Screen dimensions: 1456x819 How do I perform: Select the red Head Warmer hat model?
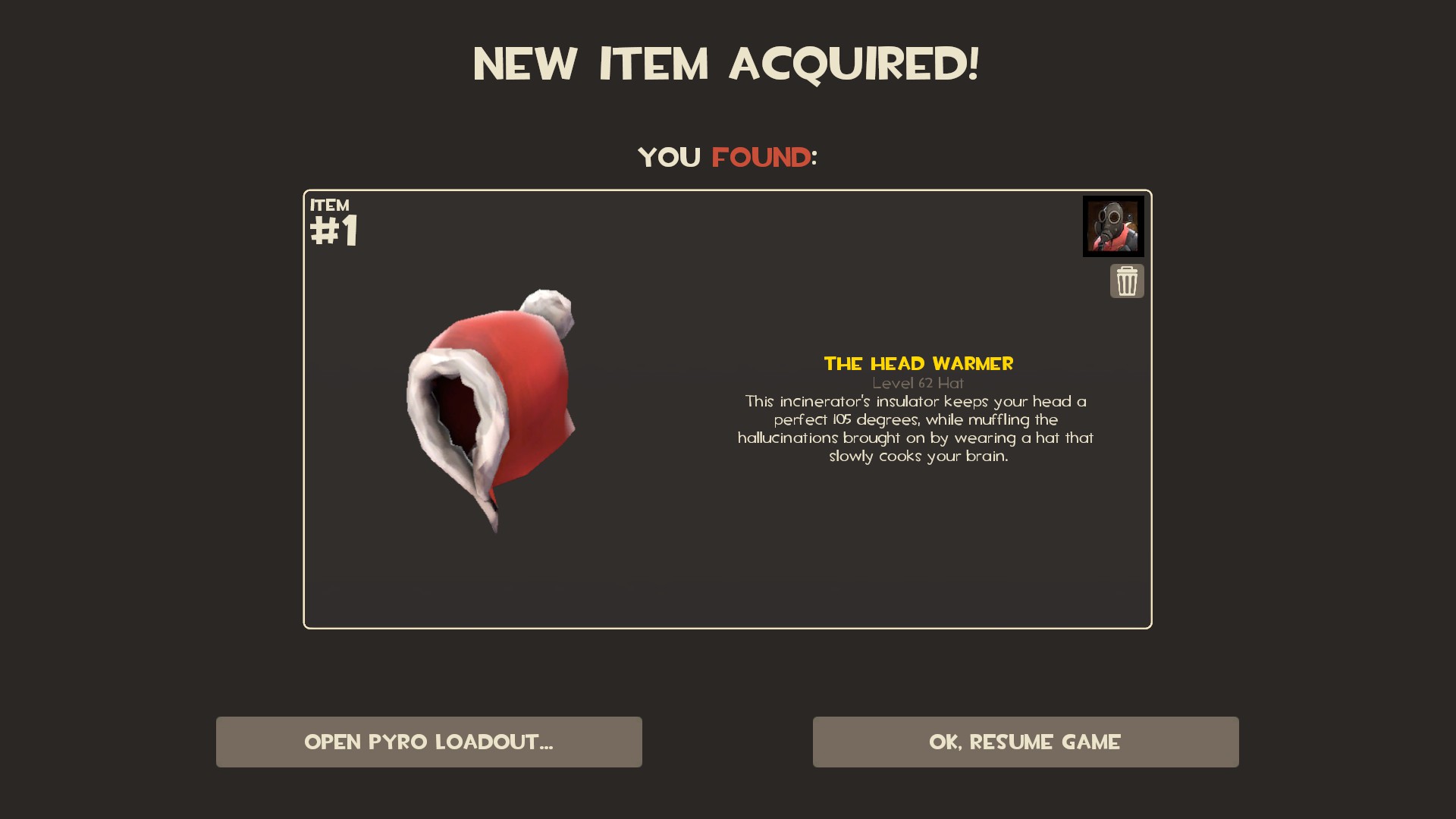pos(491,410)
